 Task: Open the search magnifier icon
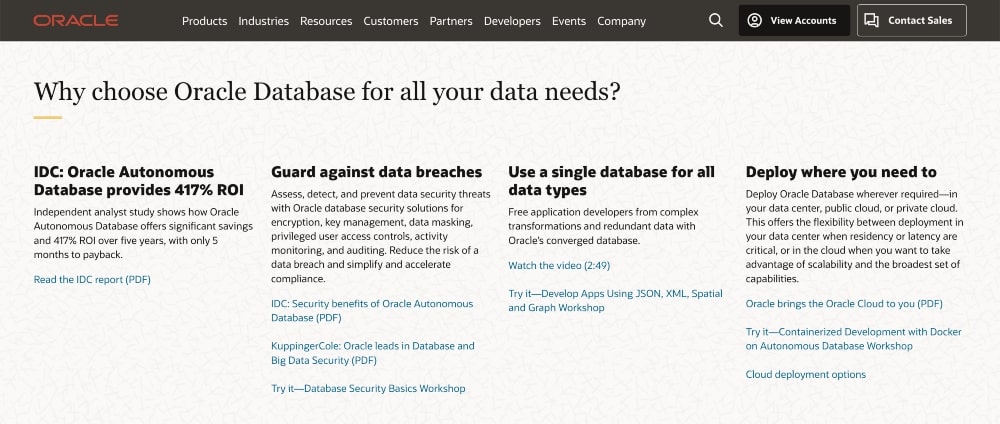715,20
